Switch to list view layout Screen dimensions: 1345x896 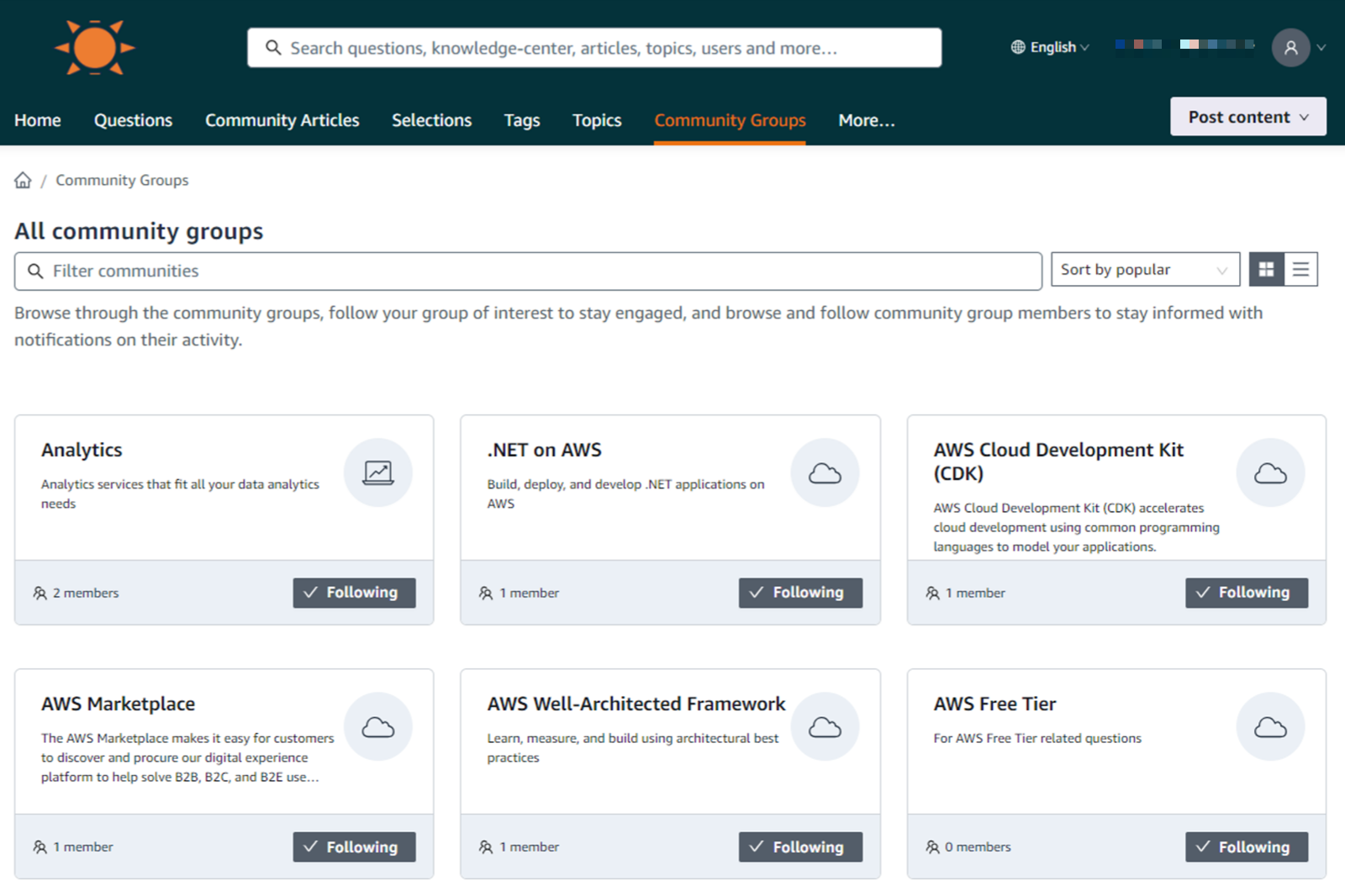[x=1300, y=269]
